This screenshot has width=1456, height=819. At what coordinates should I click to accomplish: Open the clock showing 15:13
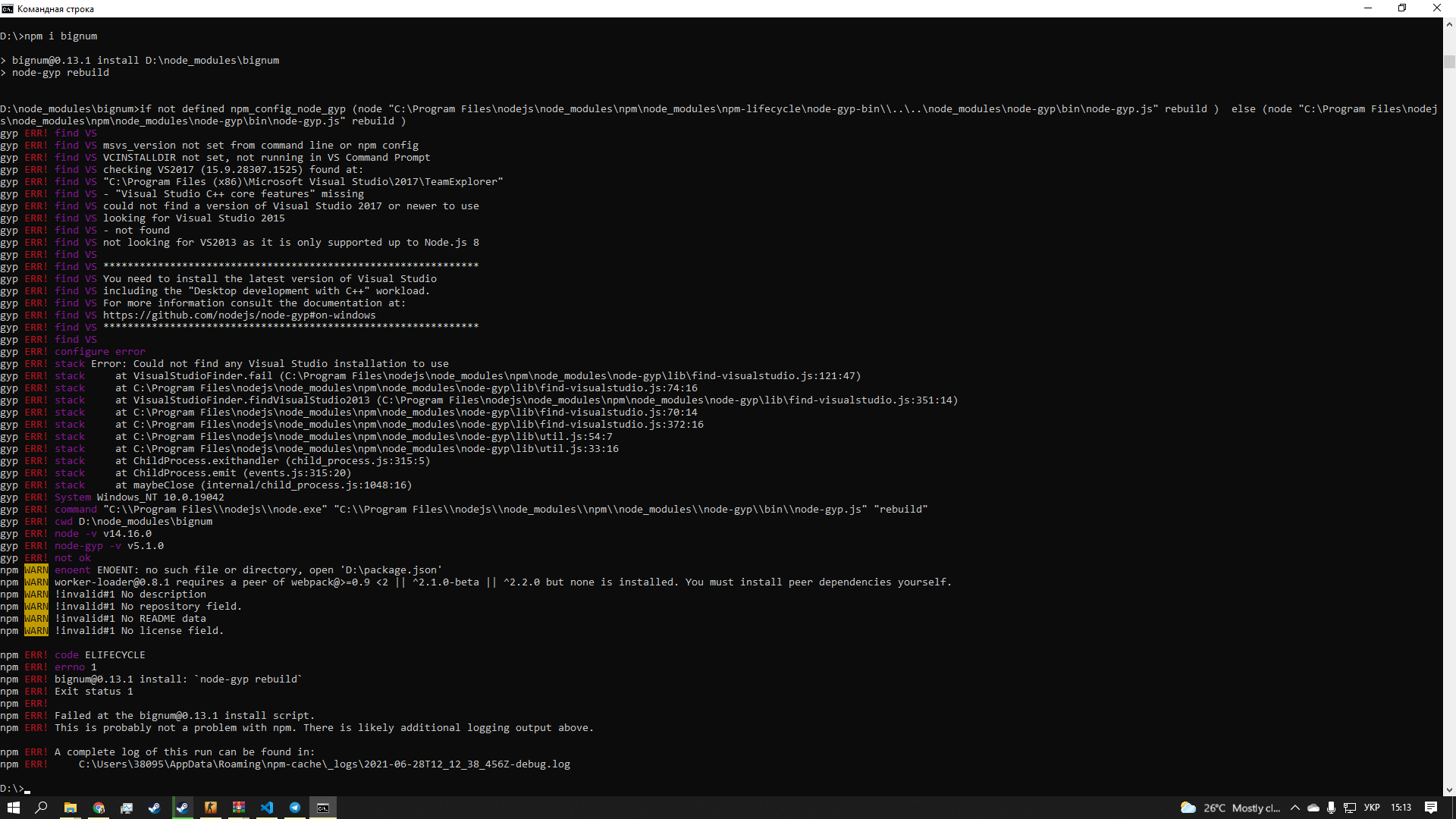[x=1401, y=808]
